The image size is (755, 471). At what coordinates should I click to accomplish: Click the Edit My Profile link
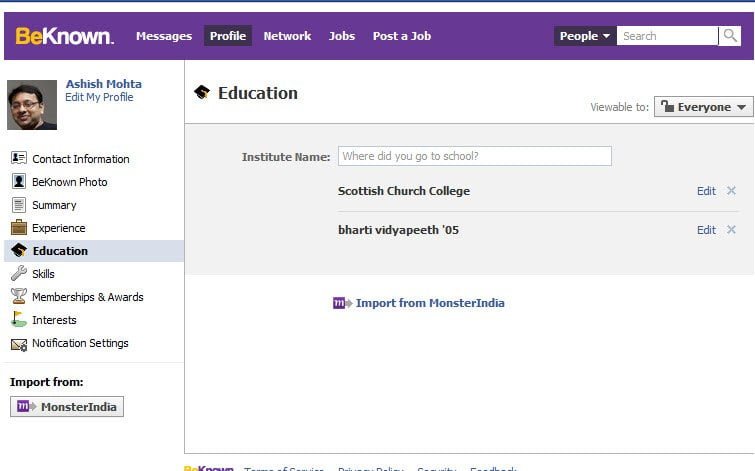coord(99,97)
